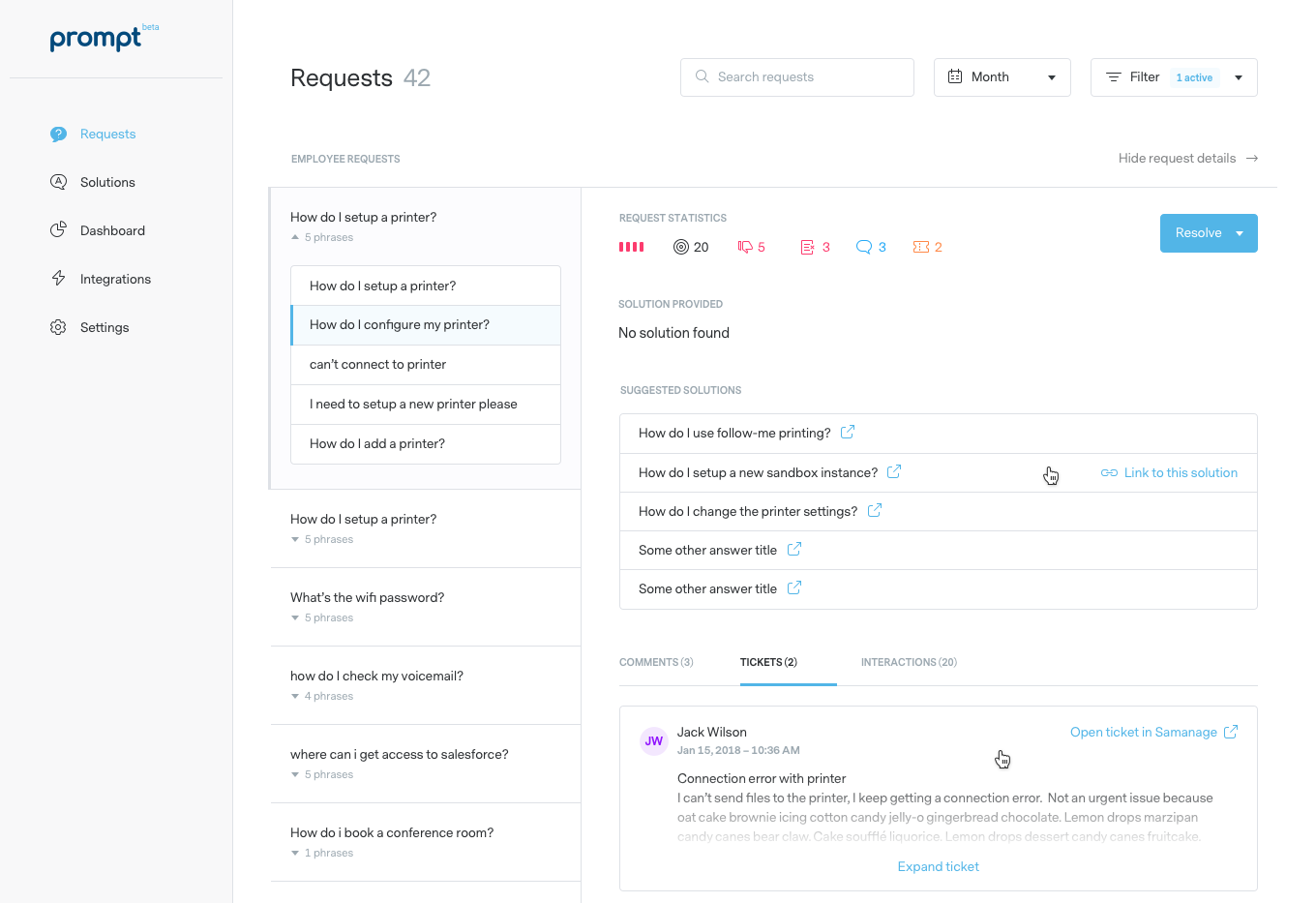Screen dimensions: 1316x903
Task: Click the thumbs-down count icon in statistics
Action: [745, 247]
